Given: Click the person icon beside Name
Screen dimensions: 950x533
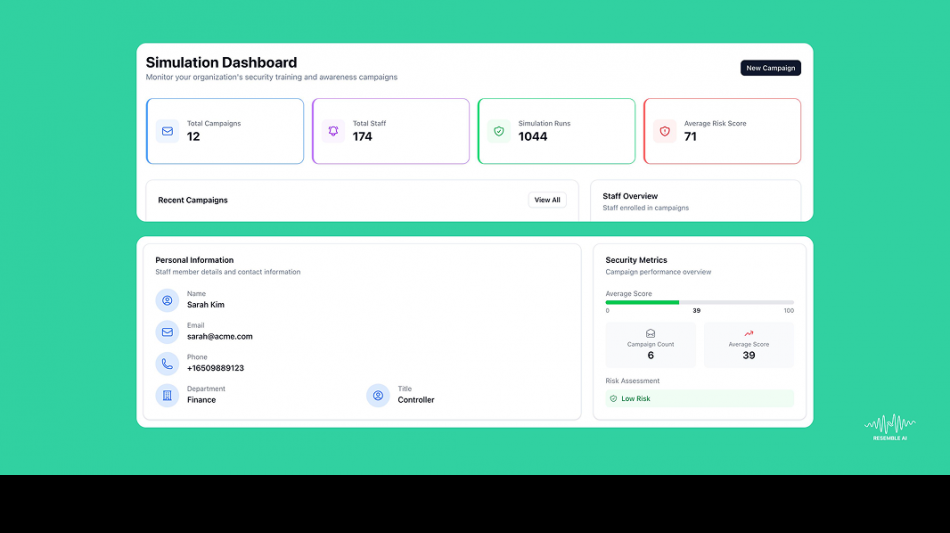Looking at the screenshot, I should 167,300.
